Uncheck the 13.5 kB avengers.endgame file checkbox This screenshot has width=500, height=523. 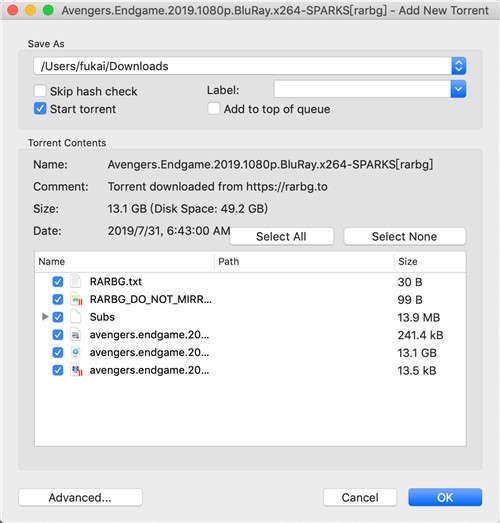tap(58, 370)
